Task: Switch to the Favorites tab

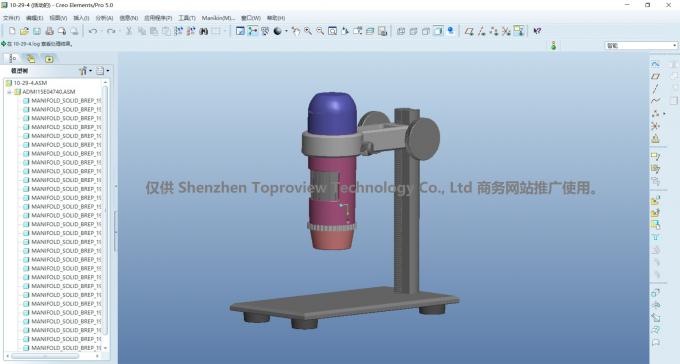Action: [x=49, y=58]
